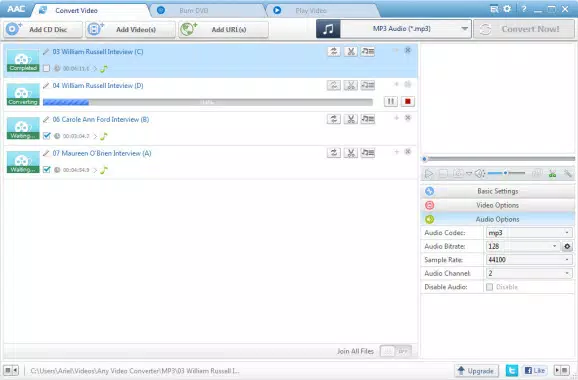The width and height of the screenshot is (578, 380).
Task: Click the Upgrade button in status bar
Action: click(476, 370)
